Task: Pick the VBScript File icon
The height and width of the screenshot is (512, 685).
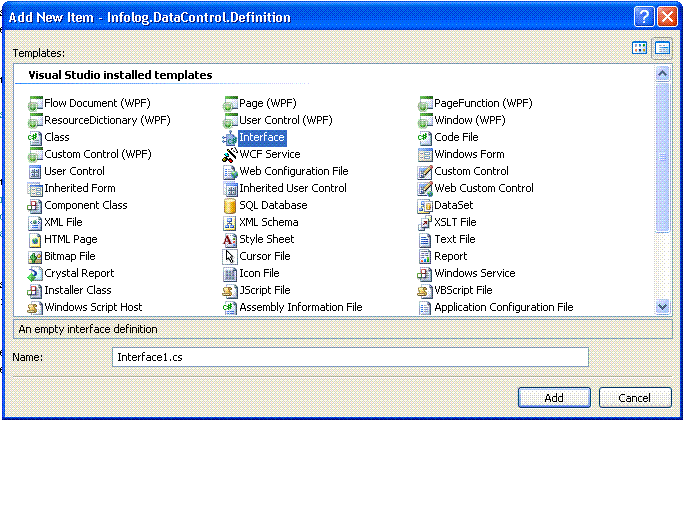Action: click(x=425, y=291)
